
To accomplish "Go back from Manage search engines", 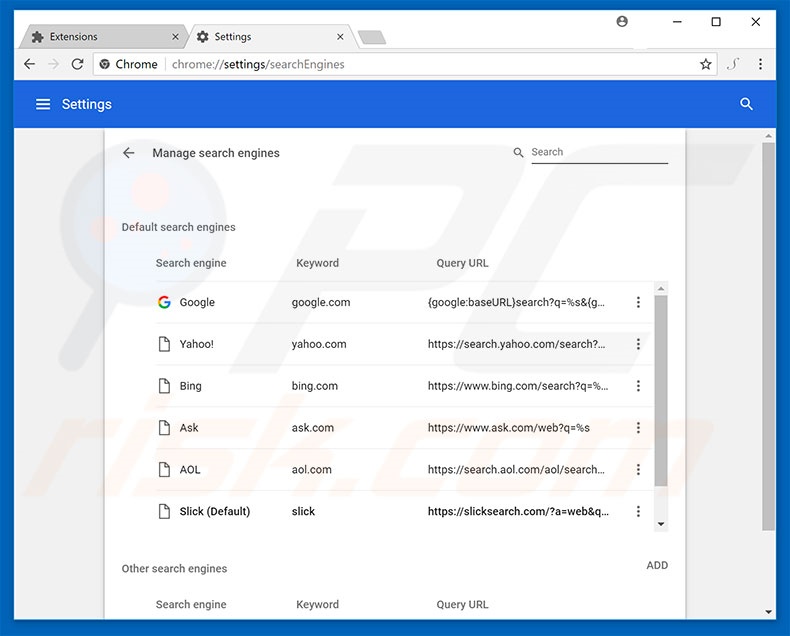I will [x=128, y=153].
